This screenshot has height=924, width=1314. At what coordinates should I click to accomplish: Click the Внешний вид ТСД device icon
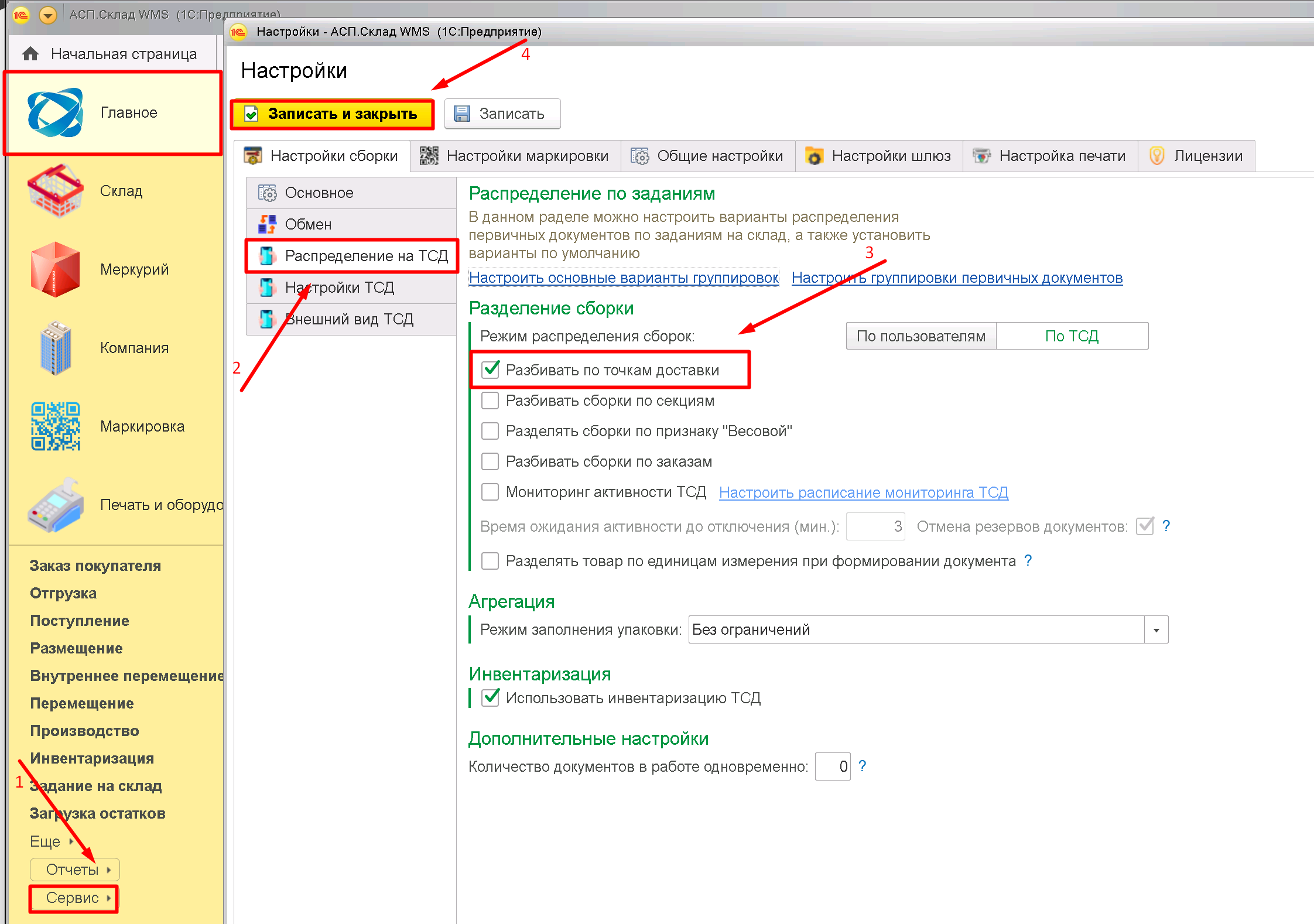[x=268, y=319]
